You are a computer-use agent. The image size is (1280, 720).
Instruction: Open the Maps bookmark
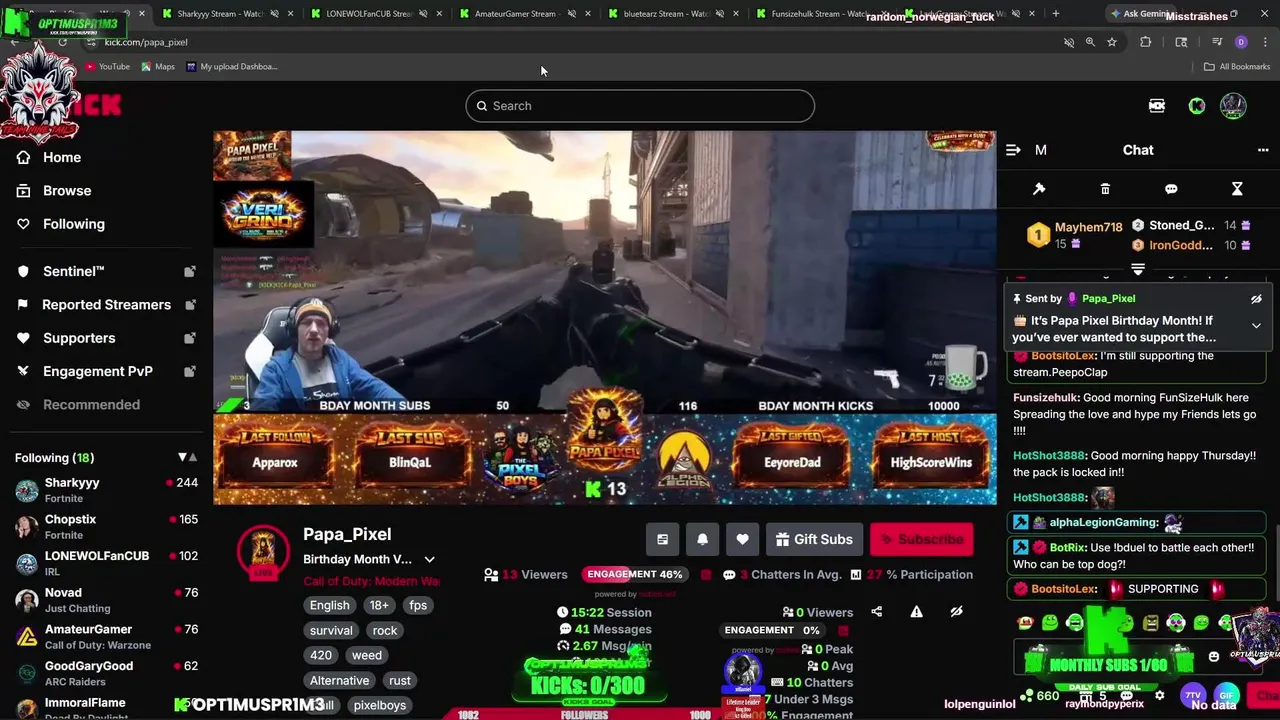pyautogui.click(x=158, y=67)
